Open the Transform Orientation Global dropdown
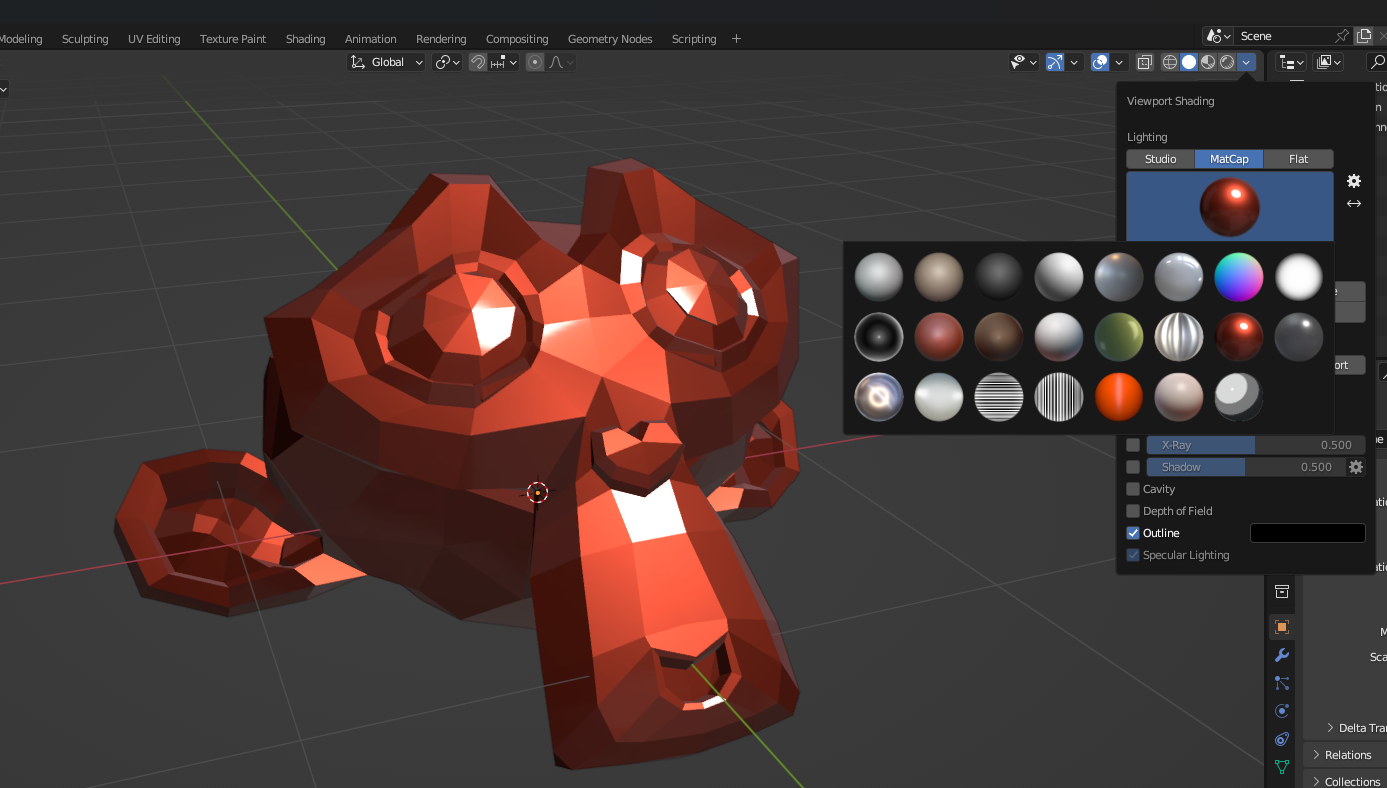Image resolution: width=1387 pixels, height=788 pixels. point(386,61)
